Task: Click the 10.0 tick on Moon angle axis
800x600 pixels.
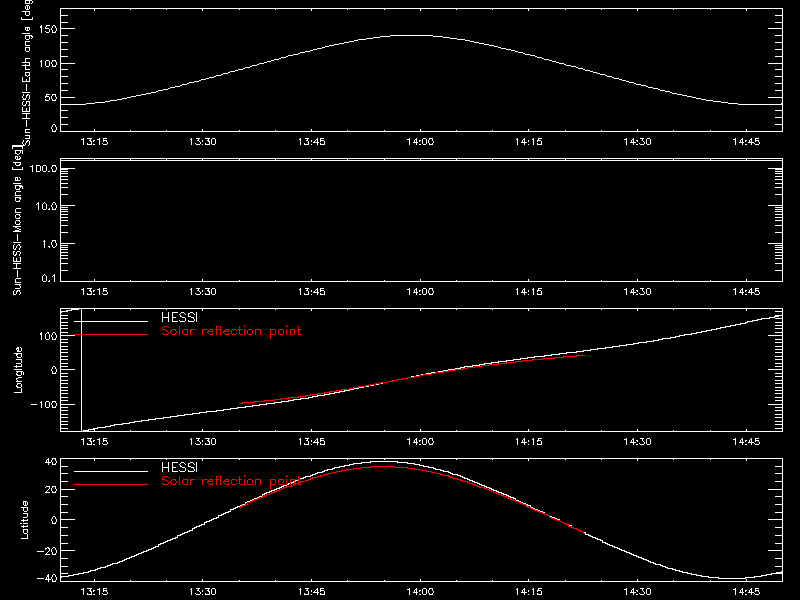Action: click(46, 206)
